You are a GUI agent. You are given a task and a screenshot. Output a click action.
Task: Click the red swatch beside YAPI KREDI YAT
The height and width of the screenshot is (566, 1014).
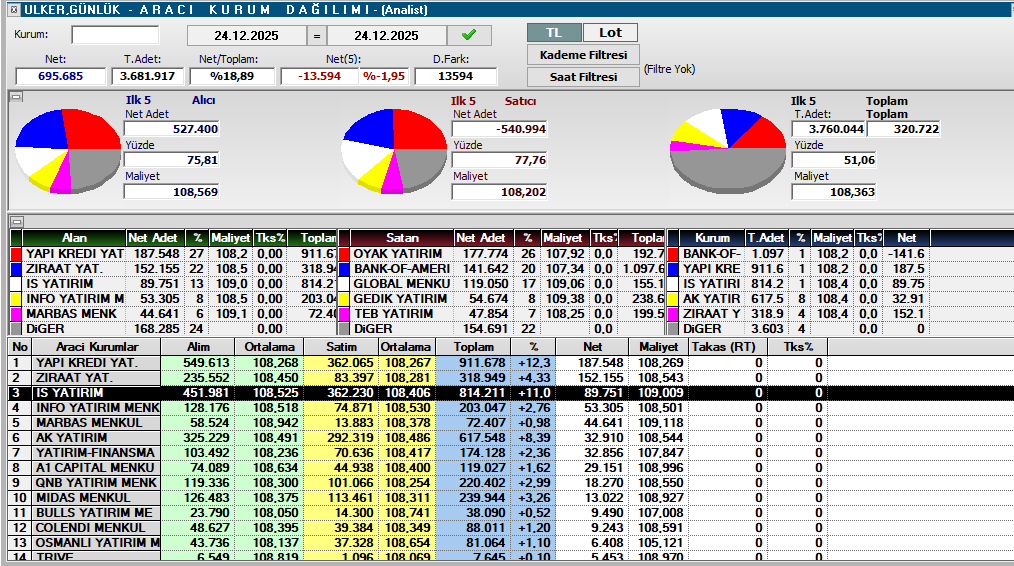click(x=16, y=254)
